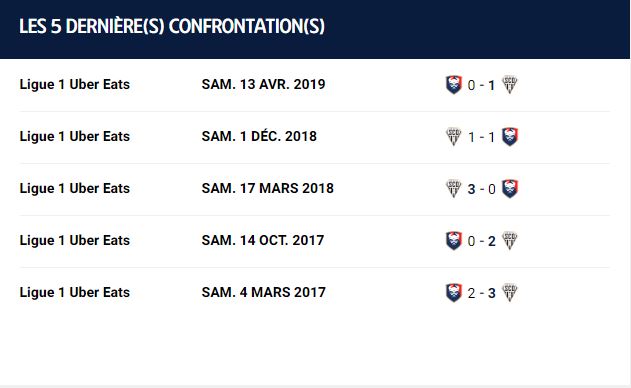Click Angers crest in 1 Déc. 2018 match

click(x=454, y=137)
